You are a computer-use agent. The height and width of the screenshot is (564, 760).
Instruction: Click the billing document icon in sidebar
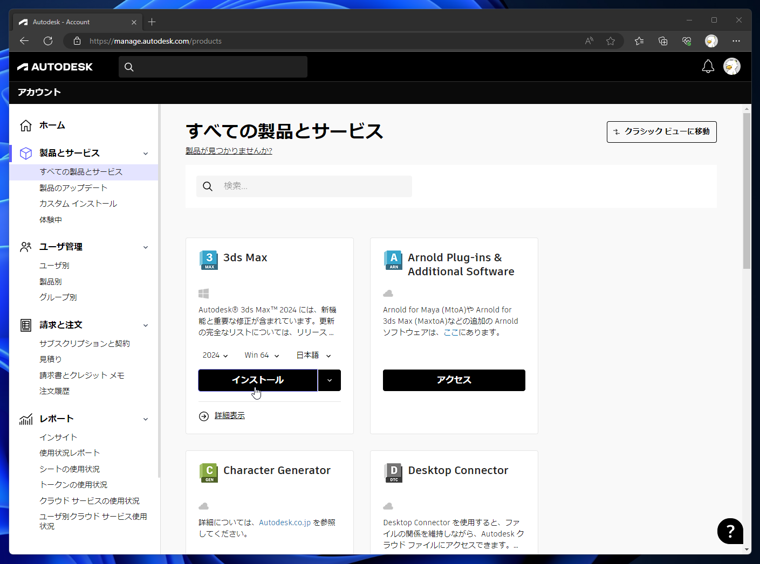26,325
